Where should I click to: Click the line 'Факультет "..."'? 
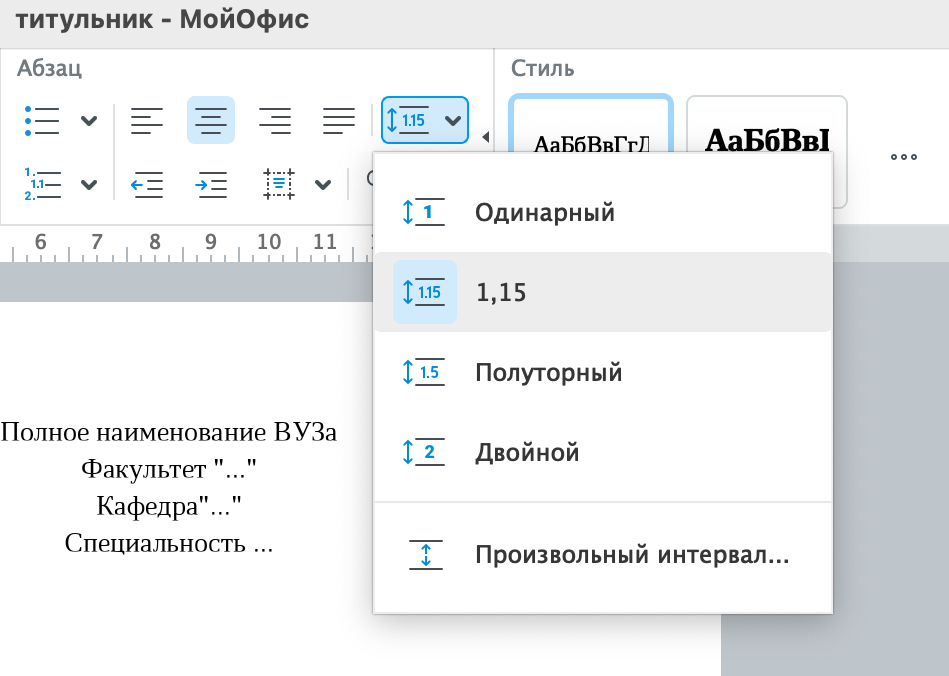pos(169,469)
